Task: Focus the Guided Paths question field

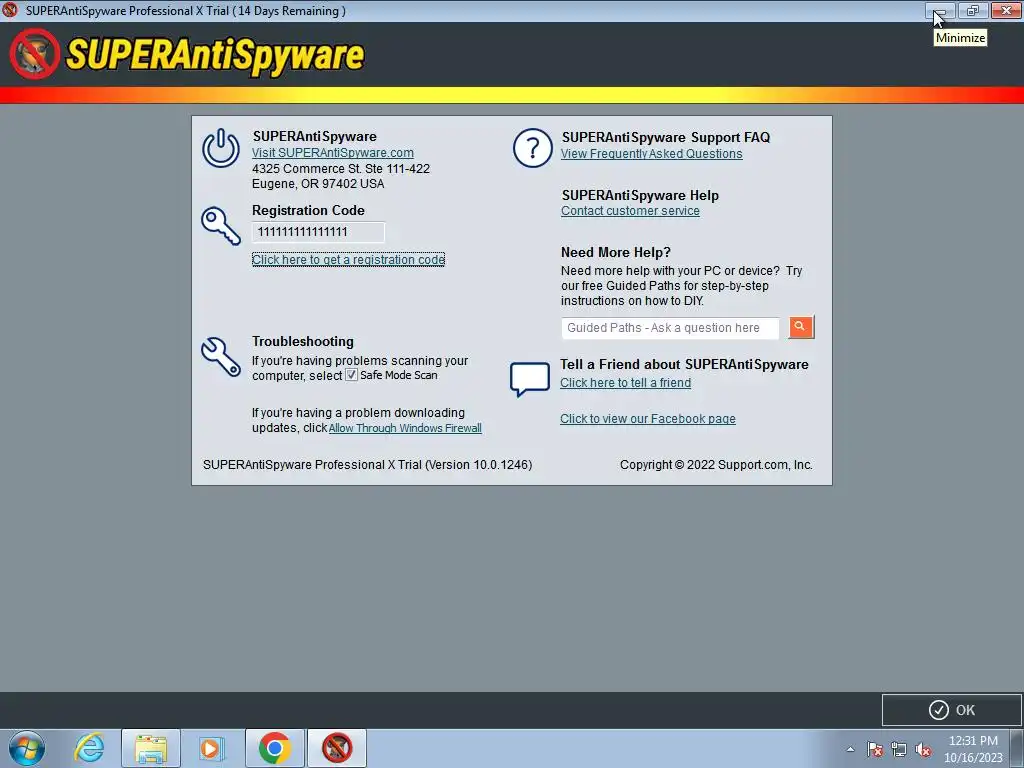Action: (x=670, y=328)
